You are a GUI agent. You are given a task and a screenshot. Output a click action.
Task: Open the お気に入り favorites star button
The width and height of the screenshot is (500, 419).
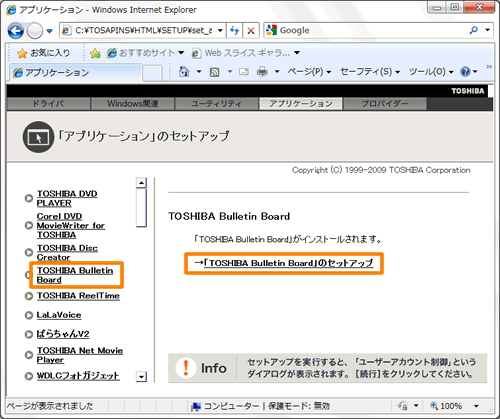click(43, 53)
